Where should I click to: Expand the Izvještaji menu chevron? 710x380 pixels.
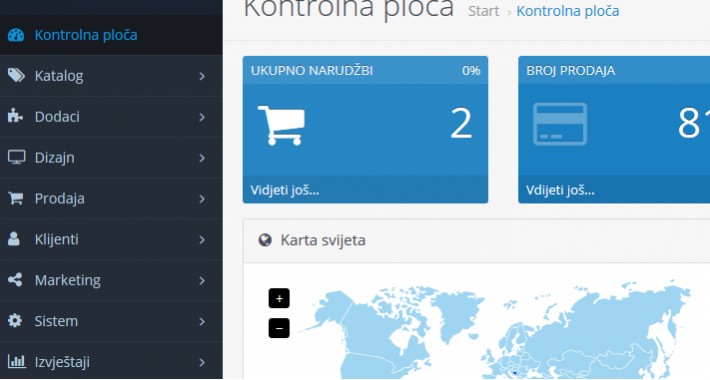(x=202, y=362)
